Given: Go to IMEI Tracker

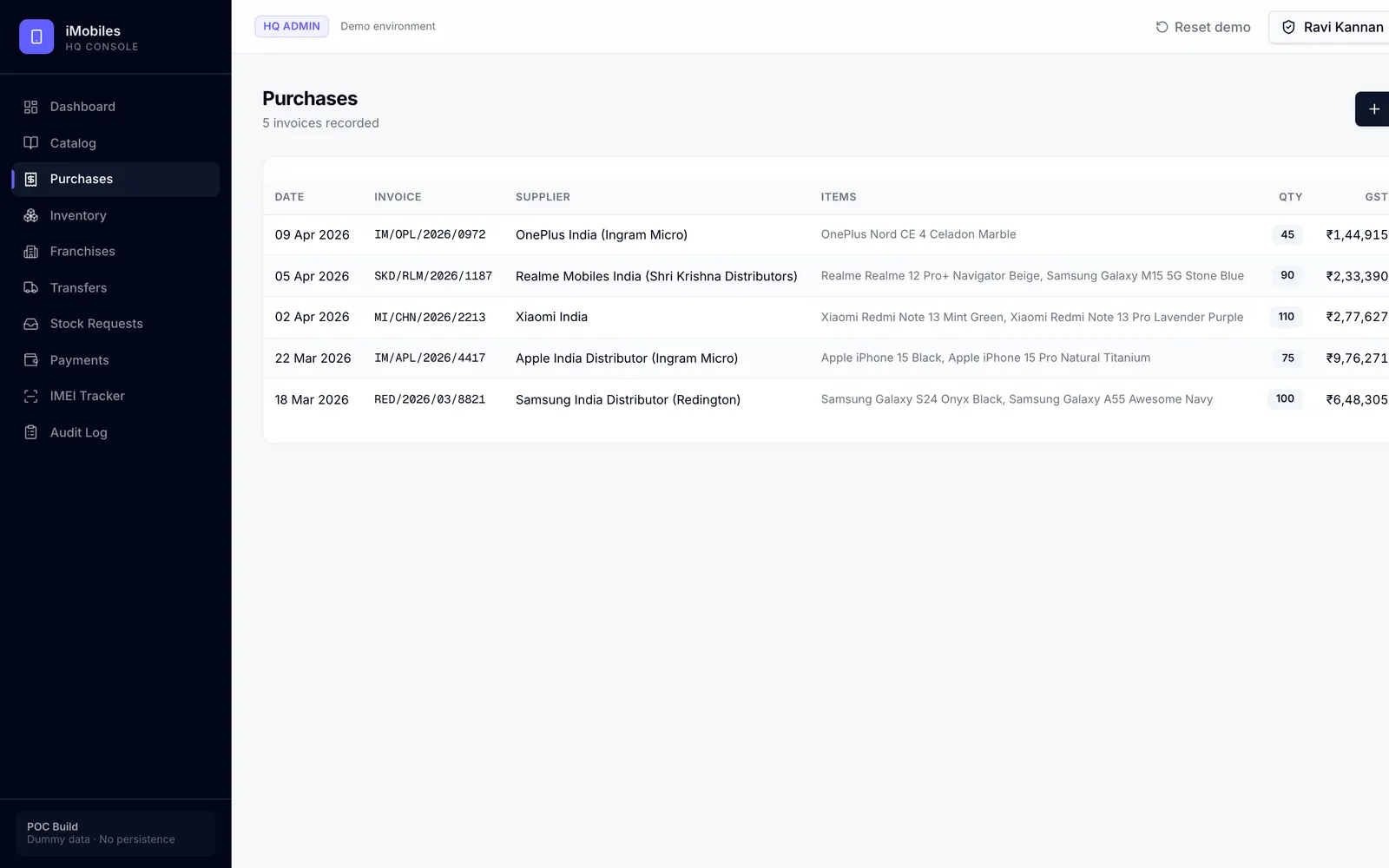Looking at the screenshot, I should click(115, 396).
